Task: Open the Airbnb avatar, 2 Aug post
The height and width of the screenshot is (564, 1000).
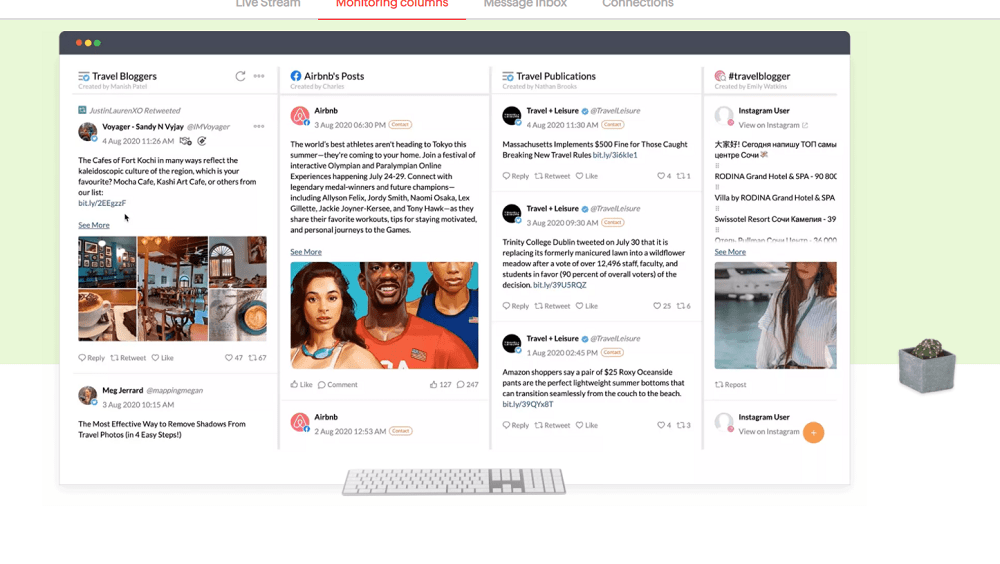Action: tap(300, 422)
